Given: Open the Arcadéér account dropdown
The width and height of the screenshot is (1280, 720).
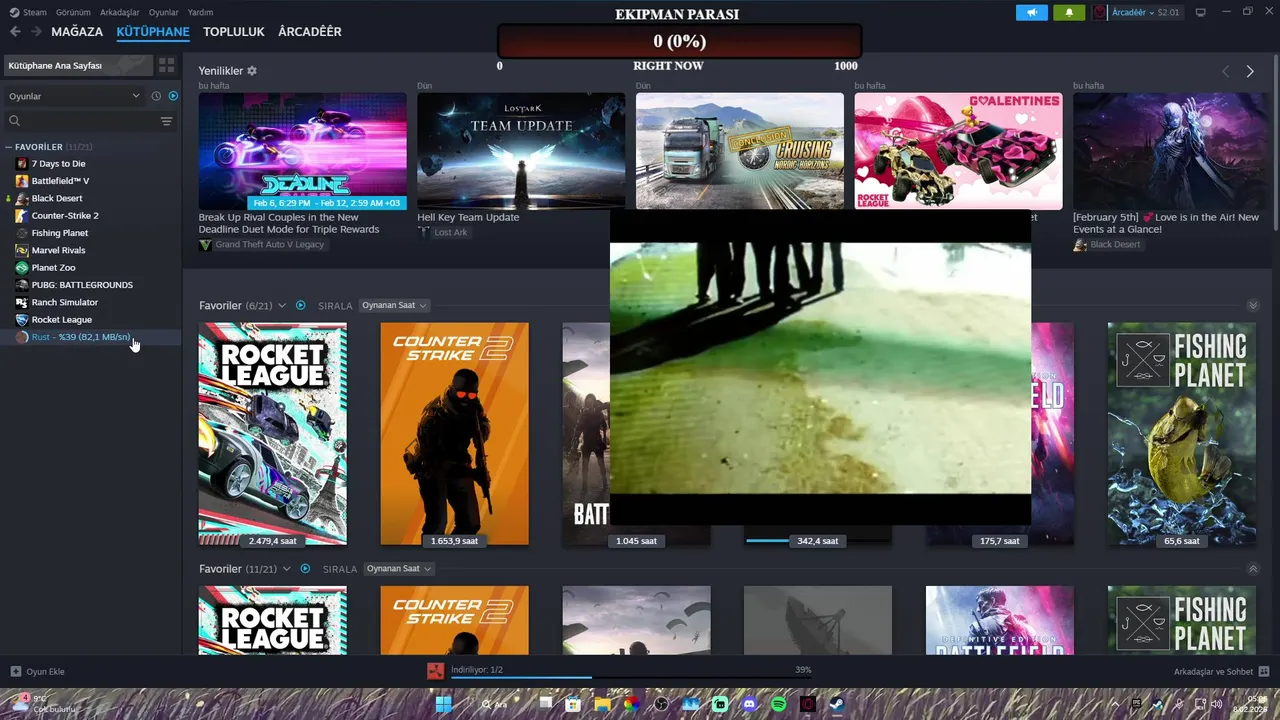Looking at the screenshot, I should pos(1136,12).
